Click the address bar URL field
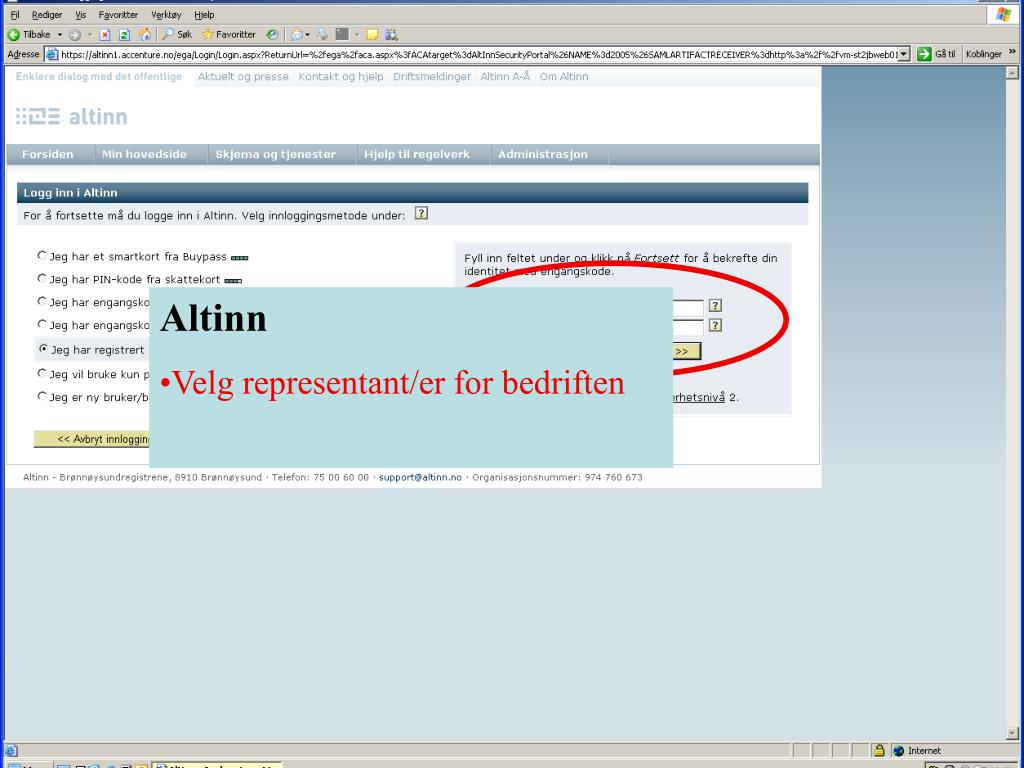 [479, 54]
